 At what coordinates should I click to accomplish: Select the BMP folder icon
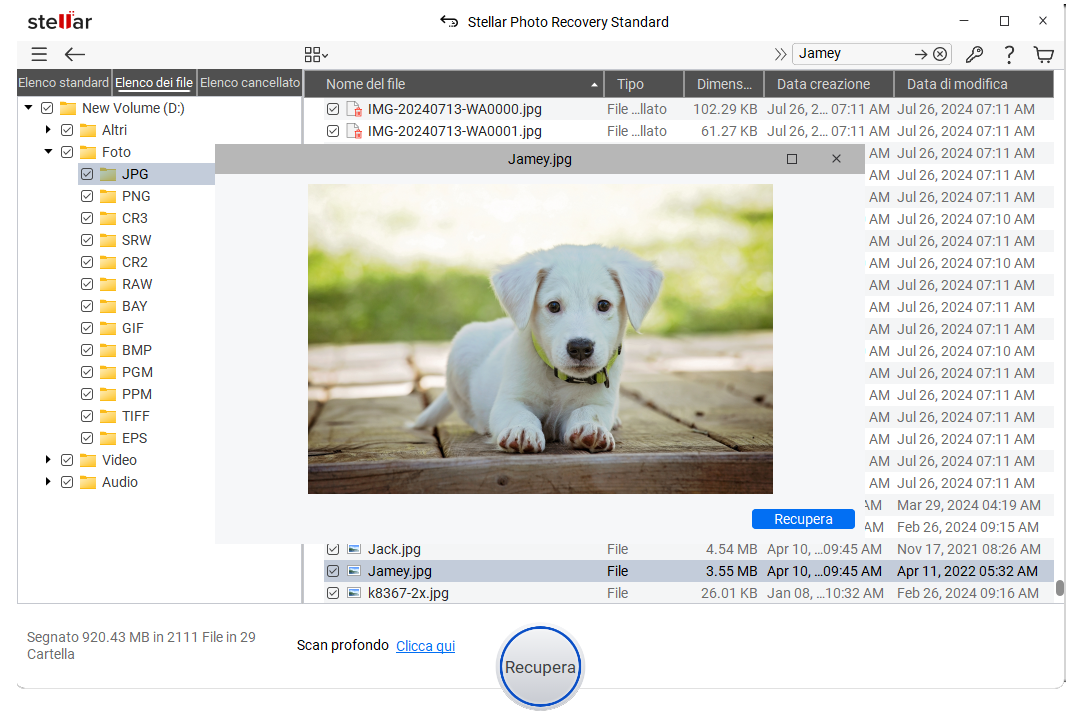[x=108, y=351]
